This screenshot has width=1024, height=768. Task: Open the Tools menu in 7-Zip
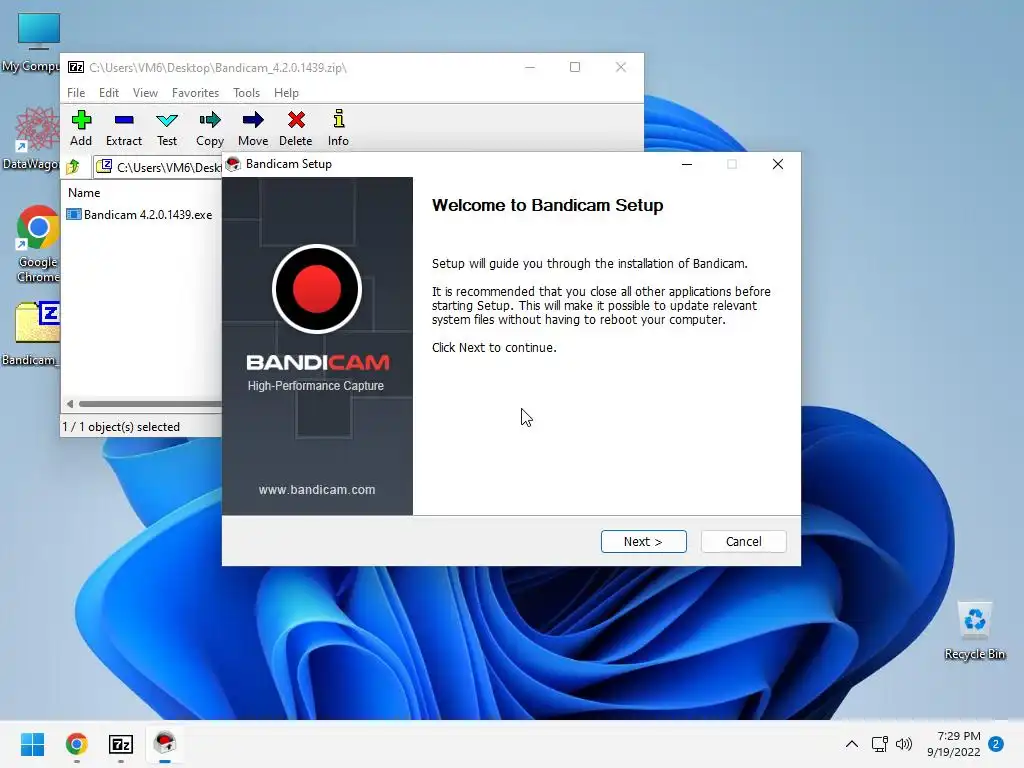(246, 93)
